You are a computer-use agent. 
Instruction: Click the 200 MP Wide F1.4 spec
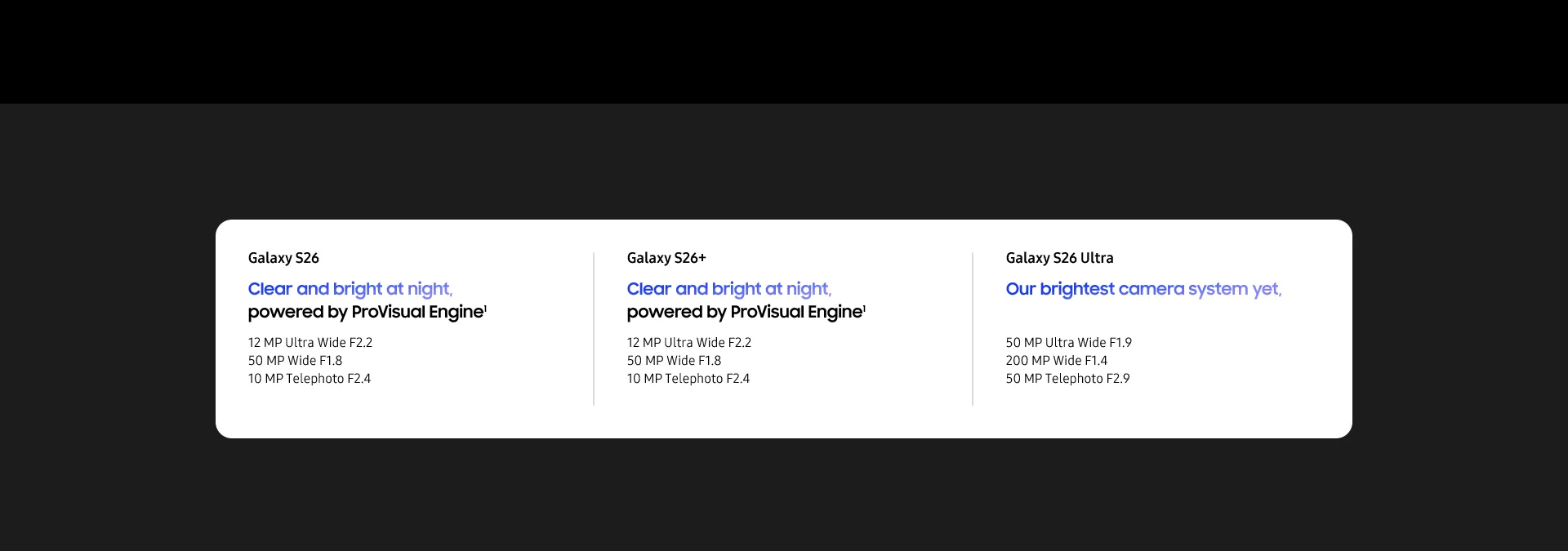(x=1057, y=361)
